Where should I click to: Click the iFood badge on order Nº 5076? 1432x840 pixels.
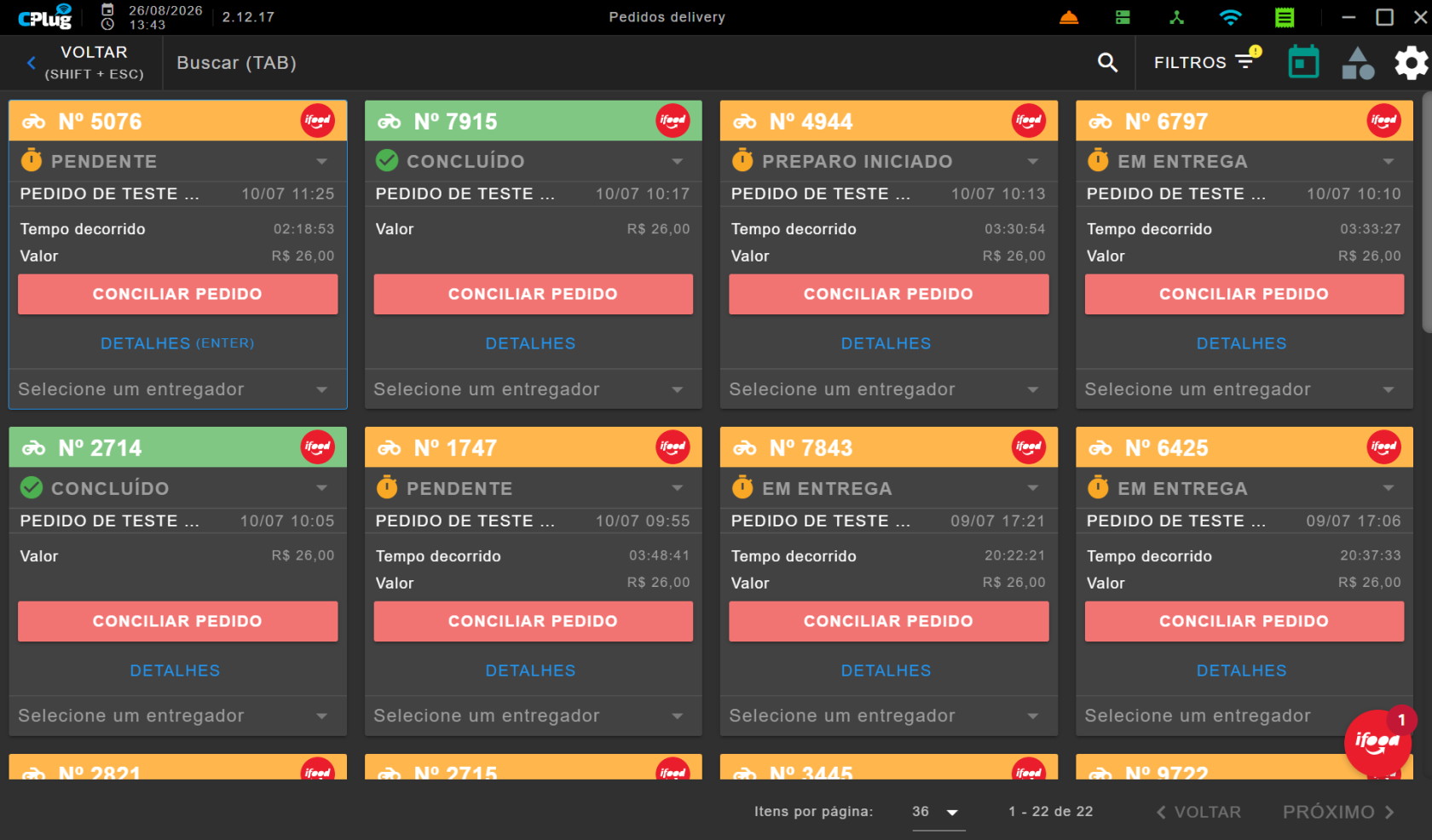[318, 121]
